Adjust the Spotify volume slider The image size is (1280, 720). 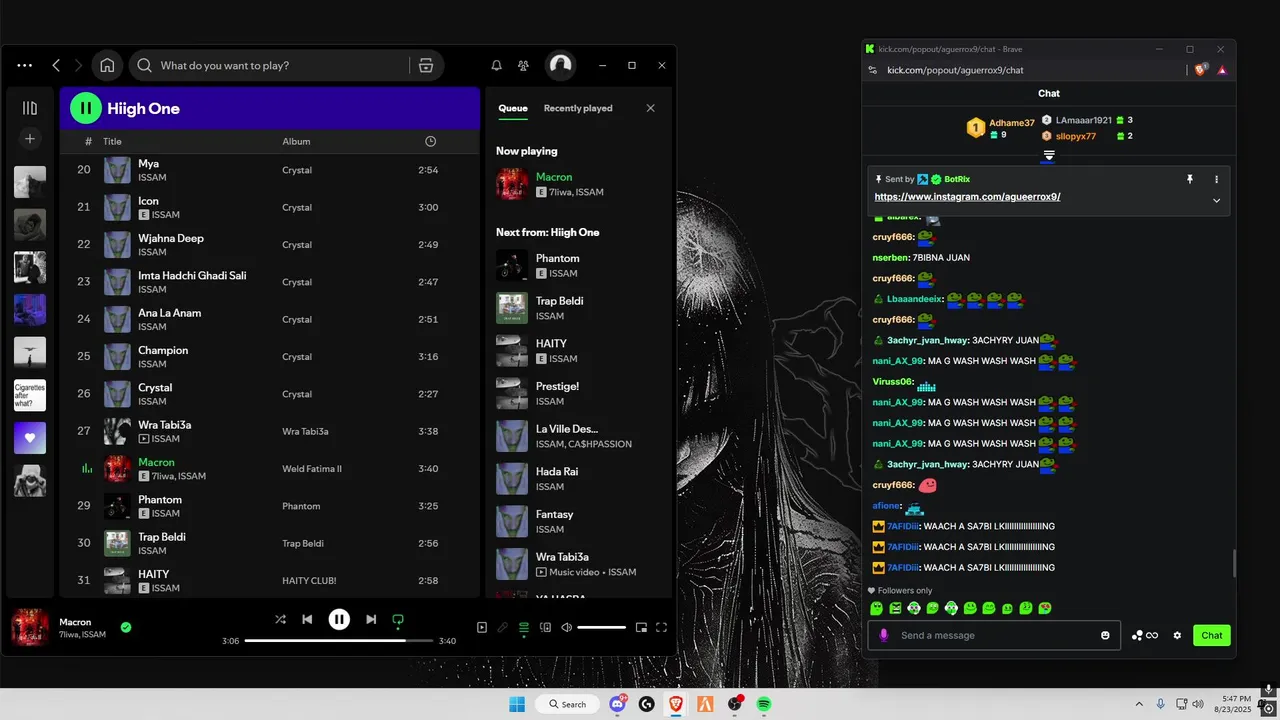601,628
